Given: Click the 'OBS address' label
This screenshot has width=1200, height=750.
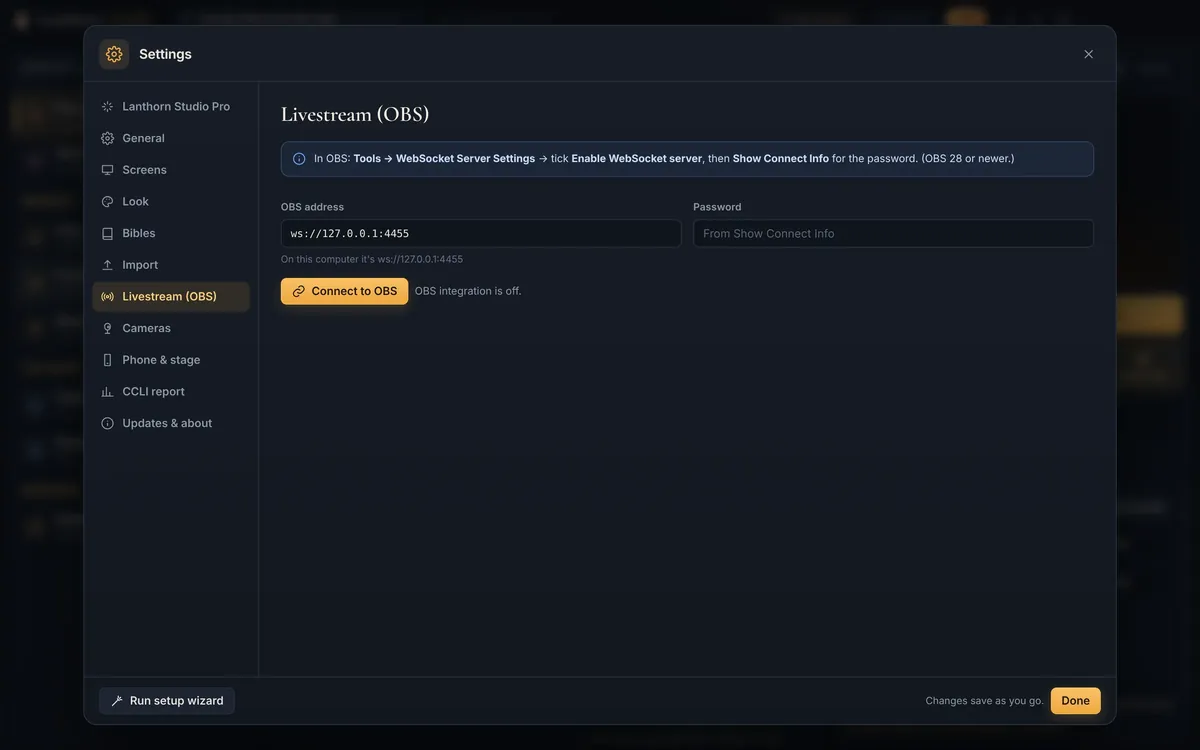Looking at the screenshot, I should pos(312,207).
